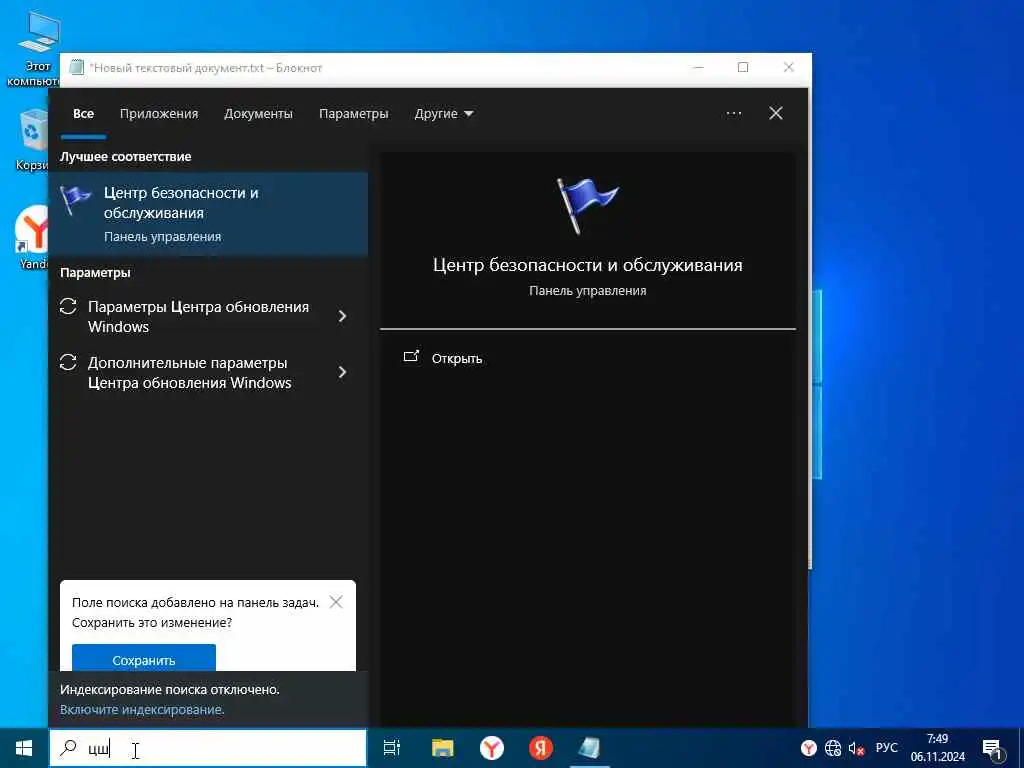1024x768 pixels.
Task: Click the large flag icon in preview pane
Action: 587,205
